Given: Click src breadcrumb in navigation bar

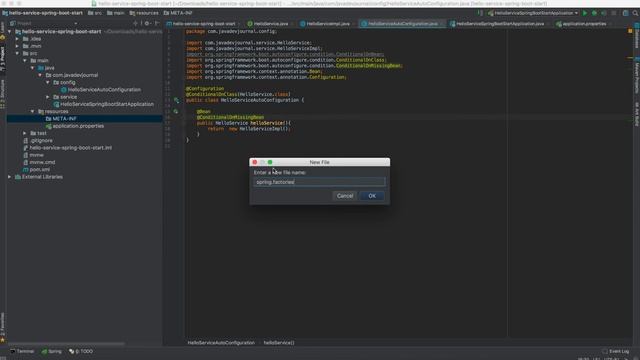Looking at the screenshot, I should click(95, 13).
